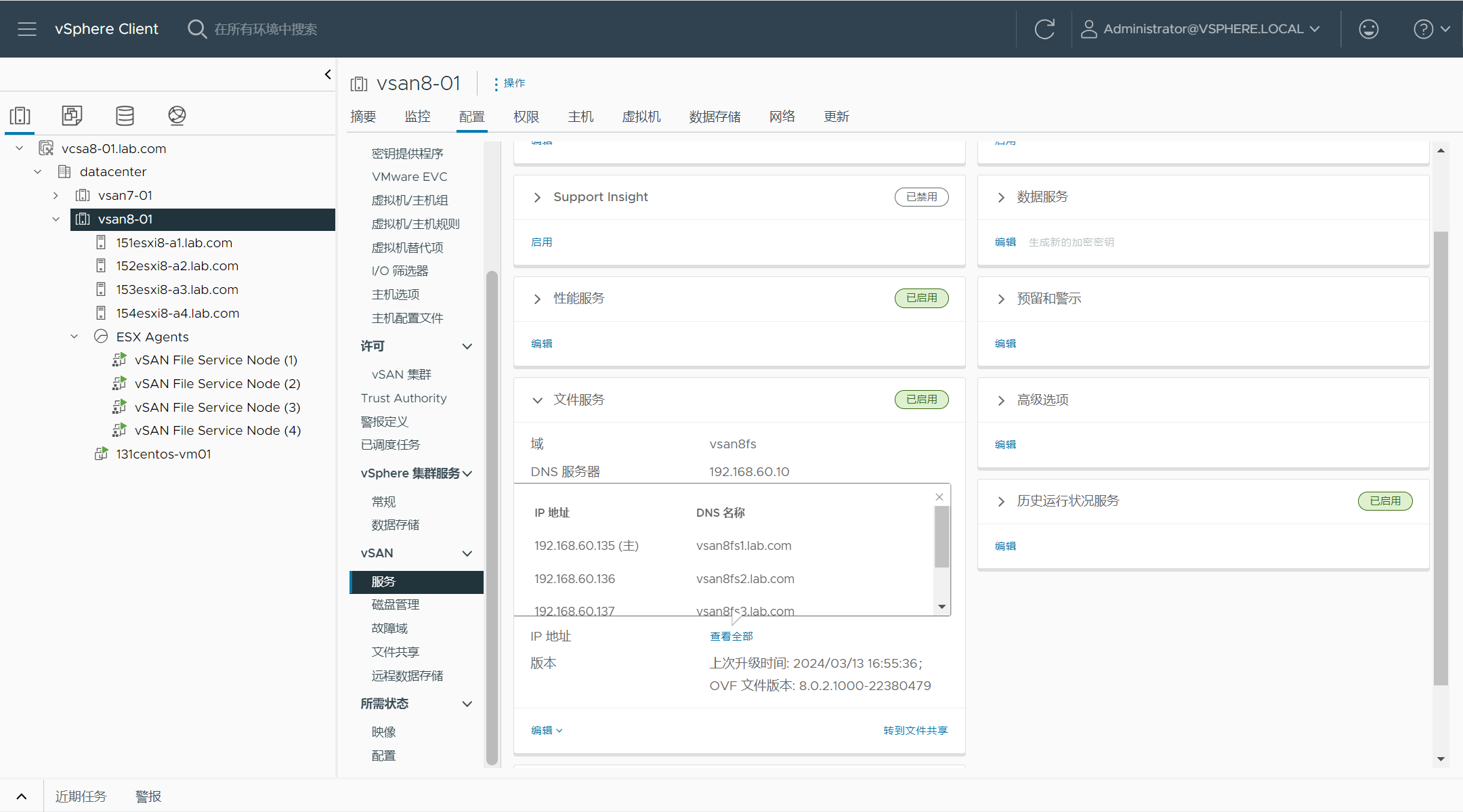Switch to Hosts and Clusters inventory view
Viewport: 1463px width, 812px height.
20,116
